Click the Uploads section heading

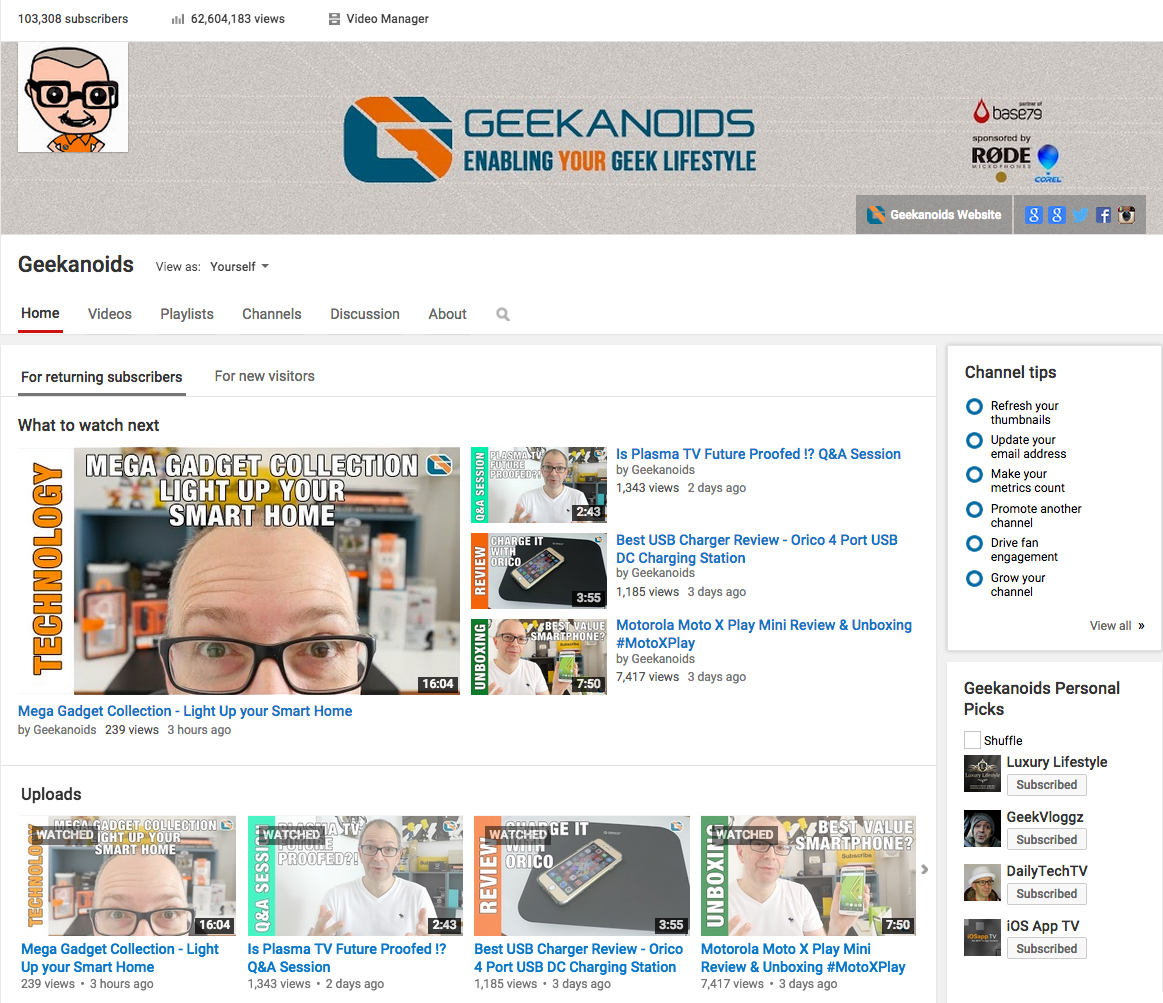[51, 794]
